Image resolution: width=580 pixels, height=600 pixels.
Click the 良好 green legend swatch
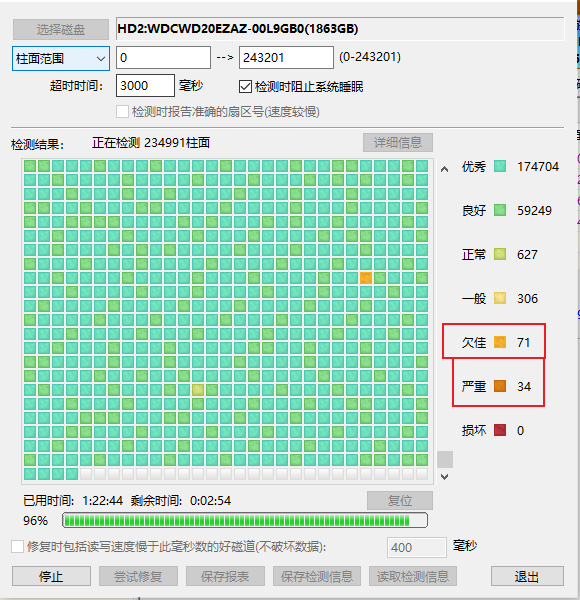pyautogui.click(x=500, y=210)
